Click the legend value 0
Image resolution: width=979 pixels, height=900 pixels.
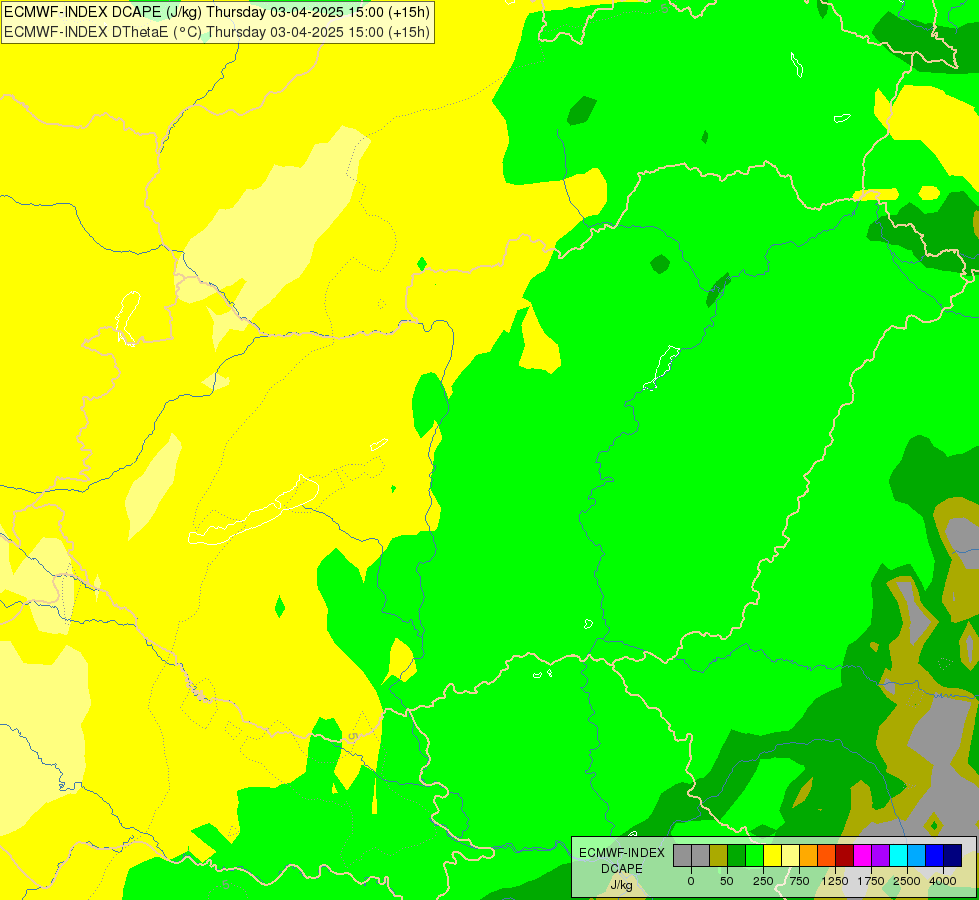[691, 881]
